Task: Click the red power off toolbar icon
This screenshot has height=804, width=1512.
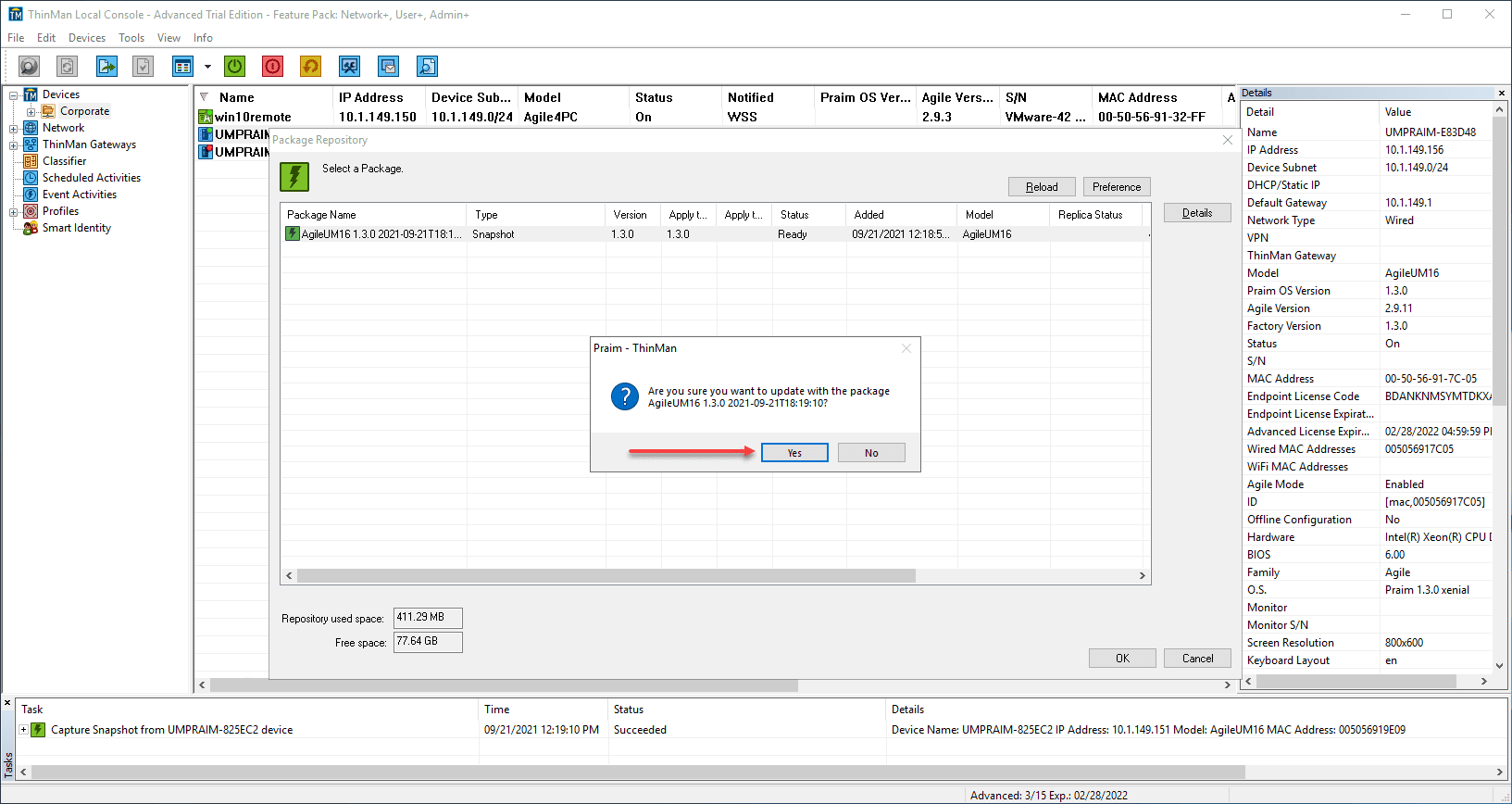Action: [x=272, y=67]
